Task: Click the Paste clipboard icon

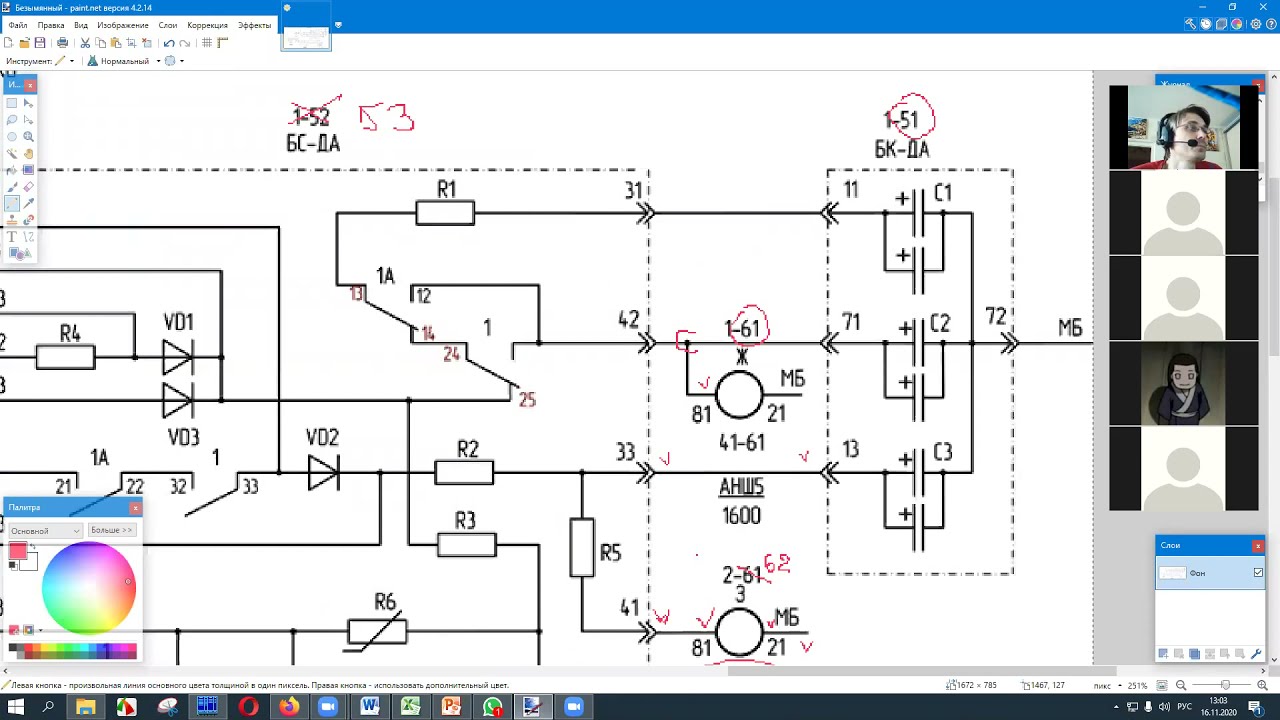Action: (x=116, y=43)
